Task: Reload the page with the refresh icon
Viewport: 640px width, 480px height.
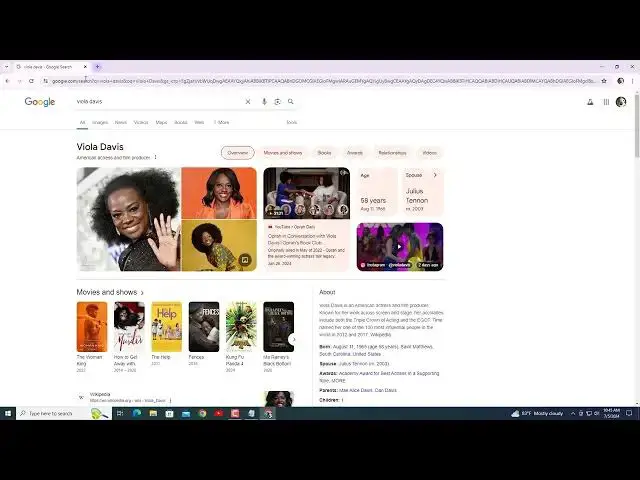Action: [x=31, y=81]
